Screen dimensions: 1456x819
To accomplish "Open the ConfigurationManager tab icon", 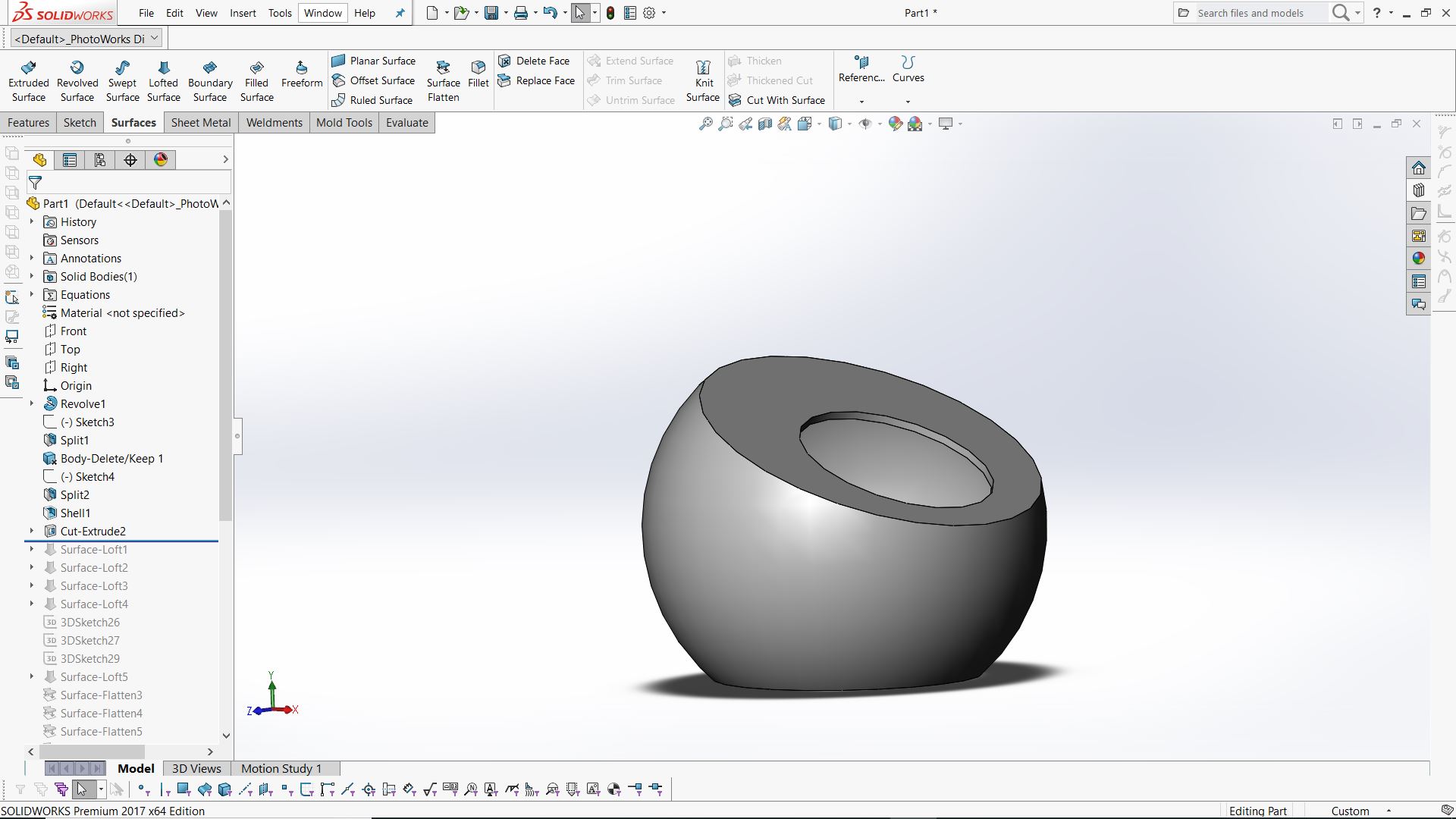I will tap(100, 160).
